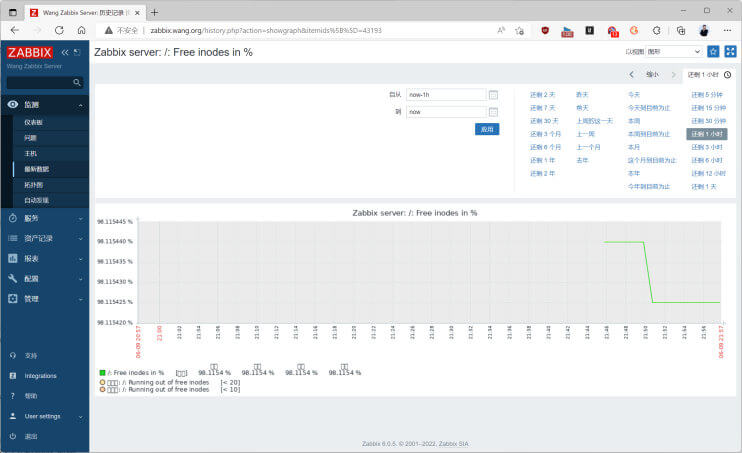Screen dimensions: 742x453
Task: Open the calendar picker for the From field
Action: 493,95
